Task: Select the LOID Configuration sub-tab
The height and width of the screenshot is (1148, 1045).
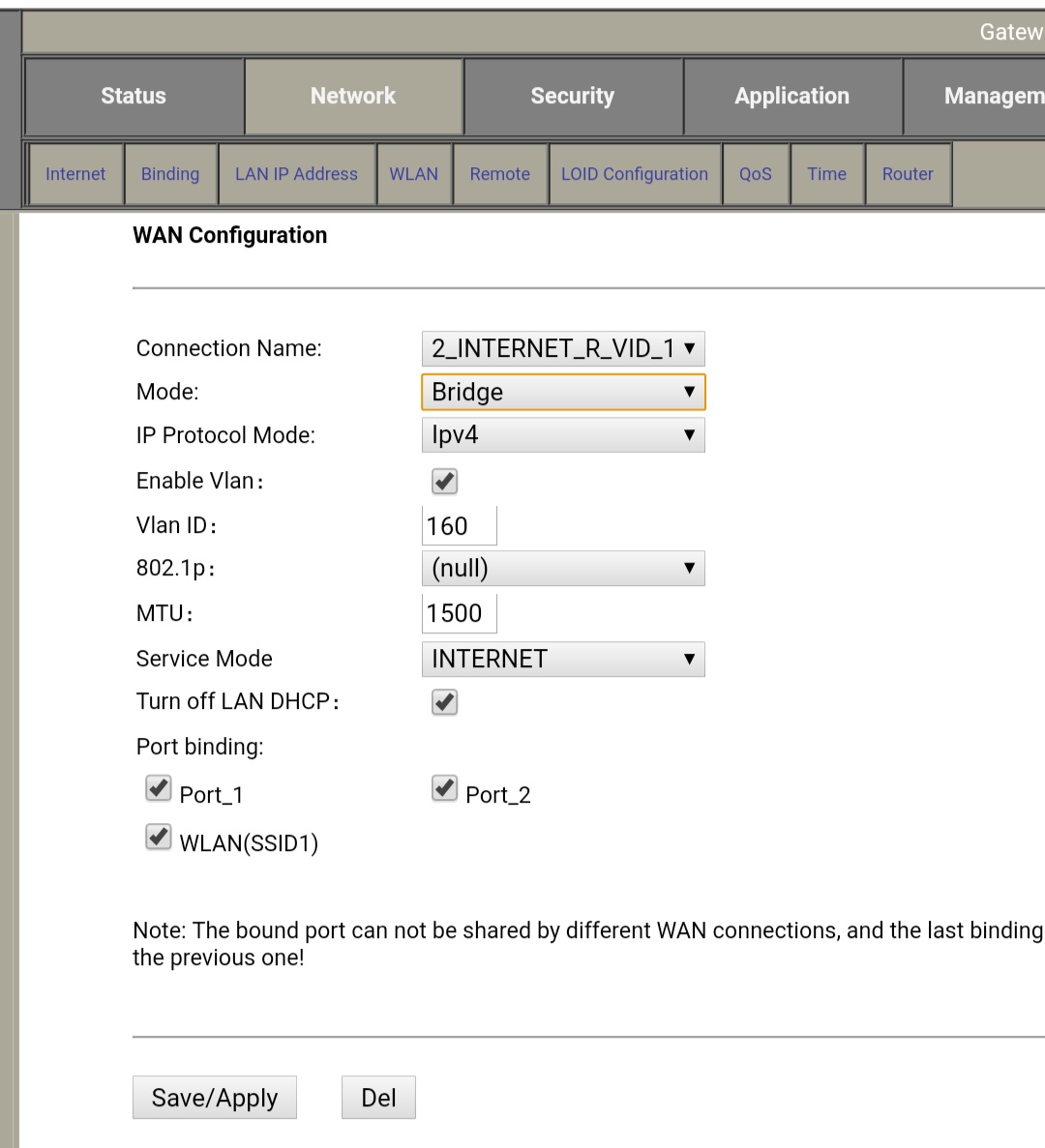Action: (x=635, y=174)
